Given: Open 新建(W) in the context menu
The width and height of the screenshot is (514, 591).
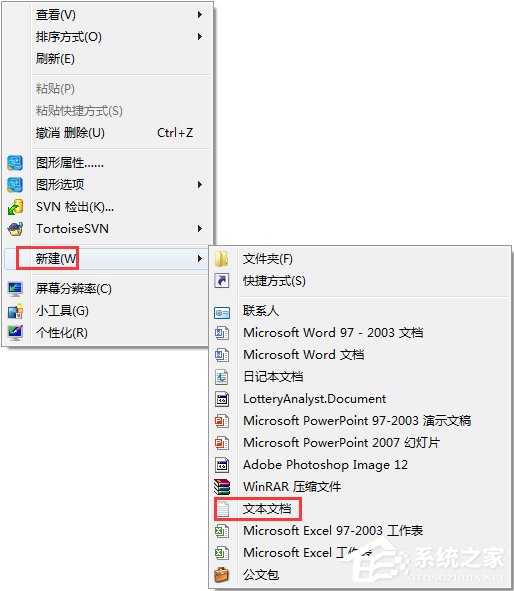Looking at the screenshot, I should [x=107, y=259].
